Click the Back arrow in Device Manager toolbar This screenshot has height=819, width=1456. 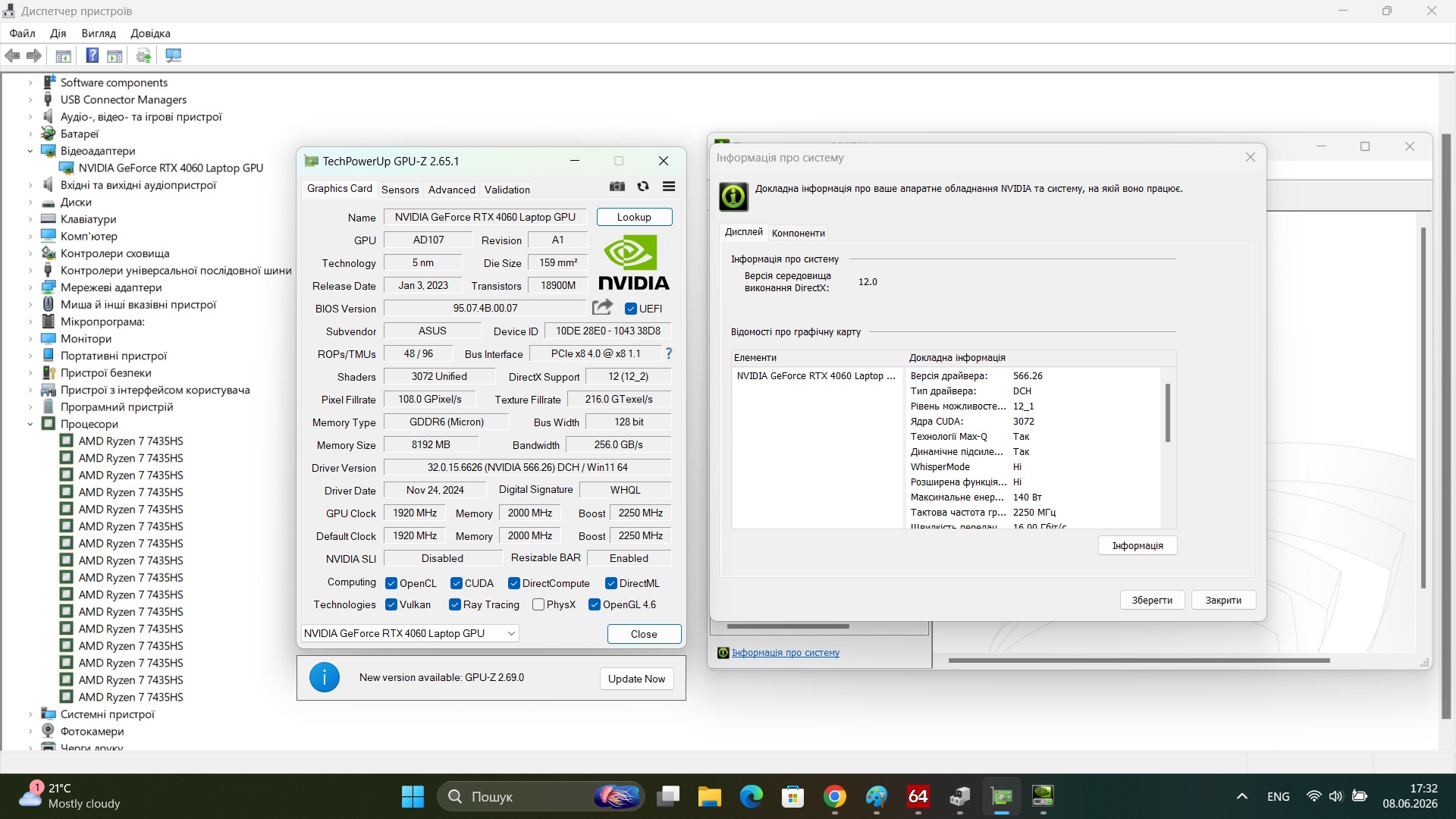(12, 55)
